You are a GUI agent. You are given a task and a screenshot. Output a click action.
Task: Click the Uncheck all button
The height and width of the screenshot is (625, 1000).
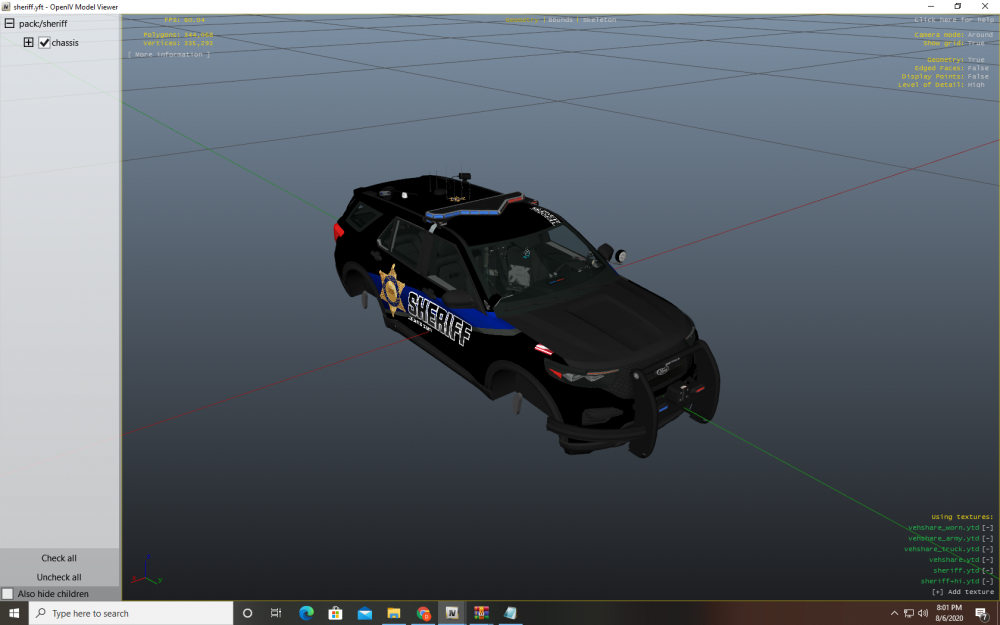coord(59,577)
